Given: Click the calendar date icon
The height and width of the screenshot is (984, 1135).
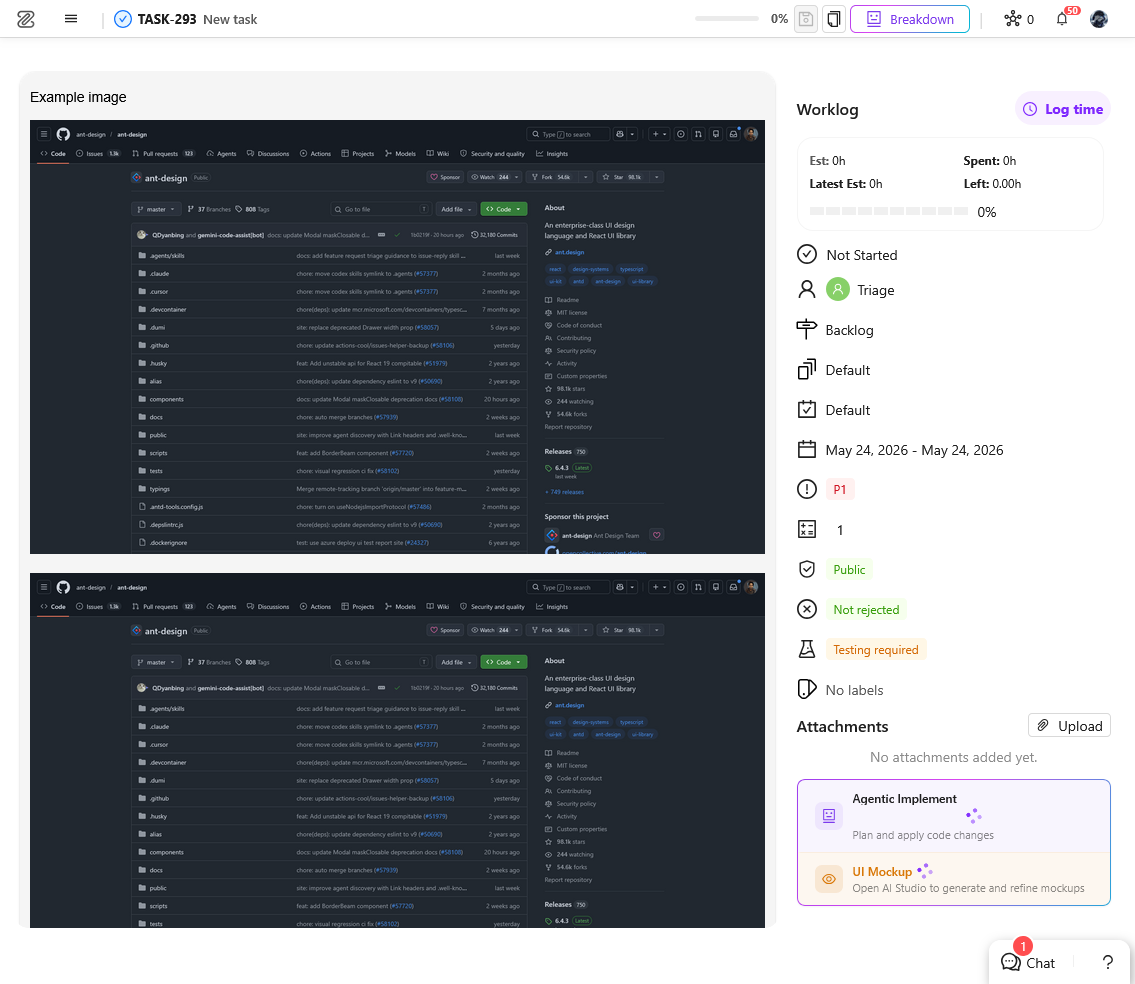Looking at the screenshot, I should [806, 450].
